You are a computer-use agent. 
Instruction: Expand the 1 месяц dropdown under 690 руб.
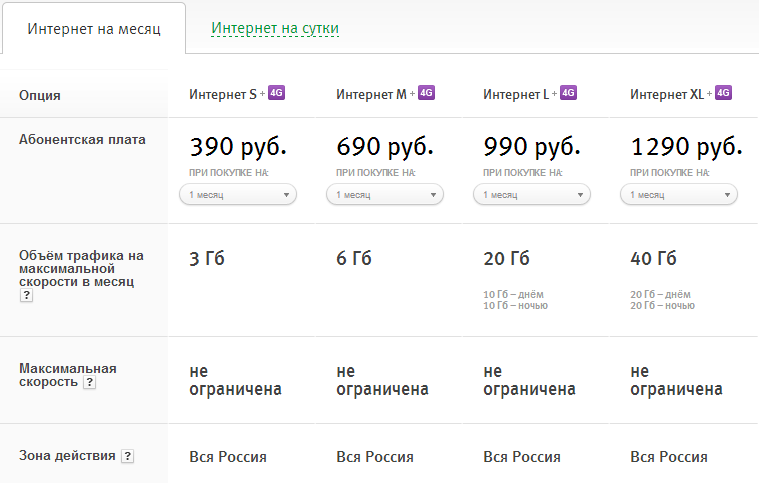(385, 194)
